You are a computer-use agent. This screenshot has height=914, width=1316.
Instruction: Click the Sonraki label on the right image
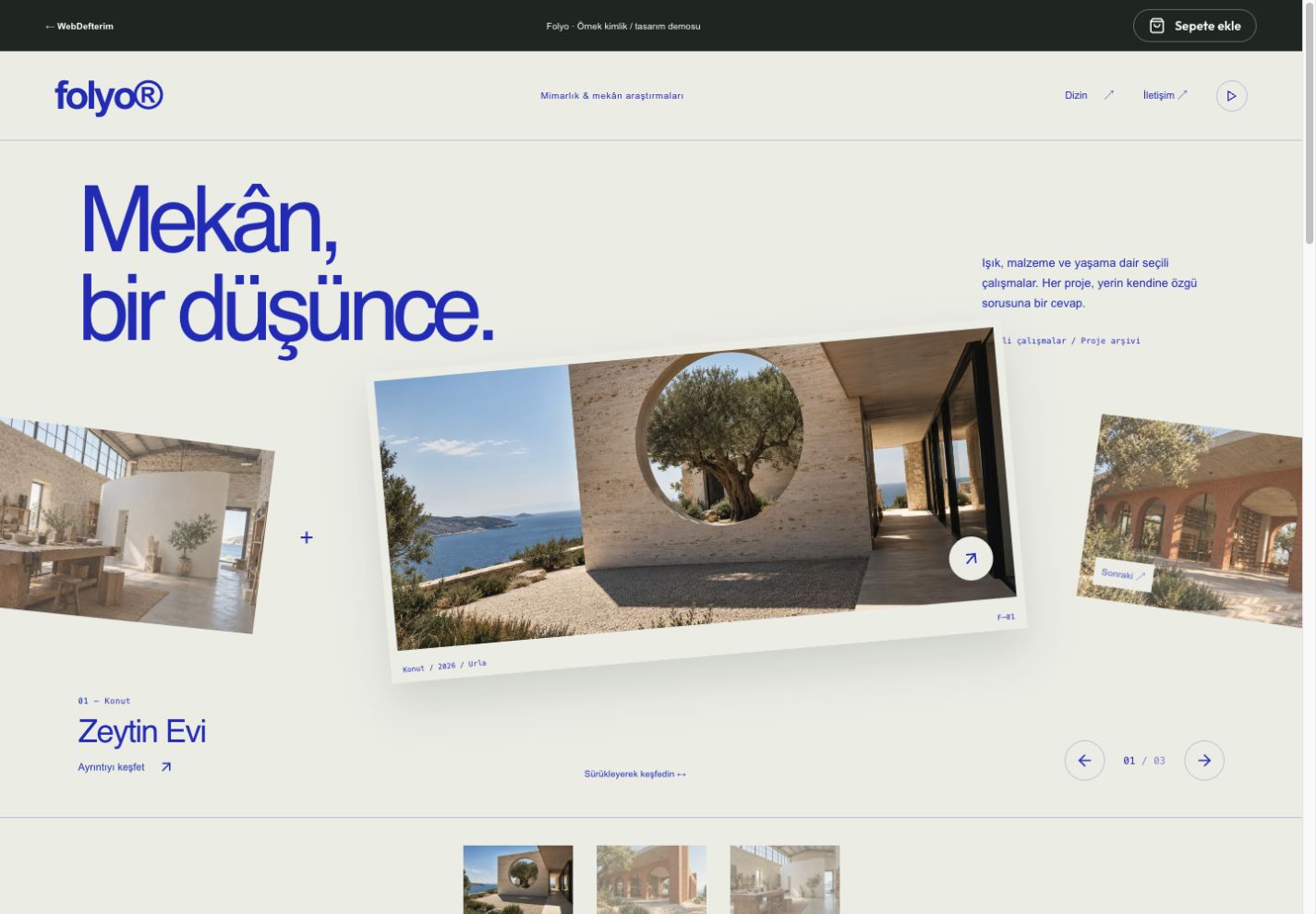tap(1123, 574)
